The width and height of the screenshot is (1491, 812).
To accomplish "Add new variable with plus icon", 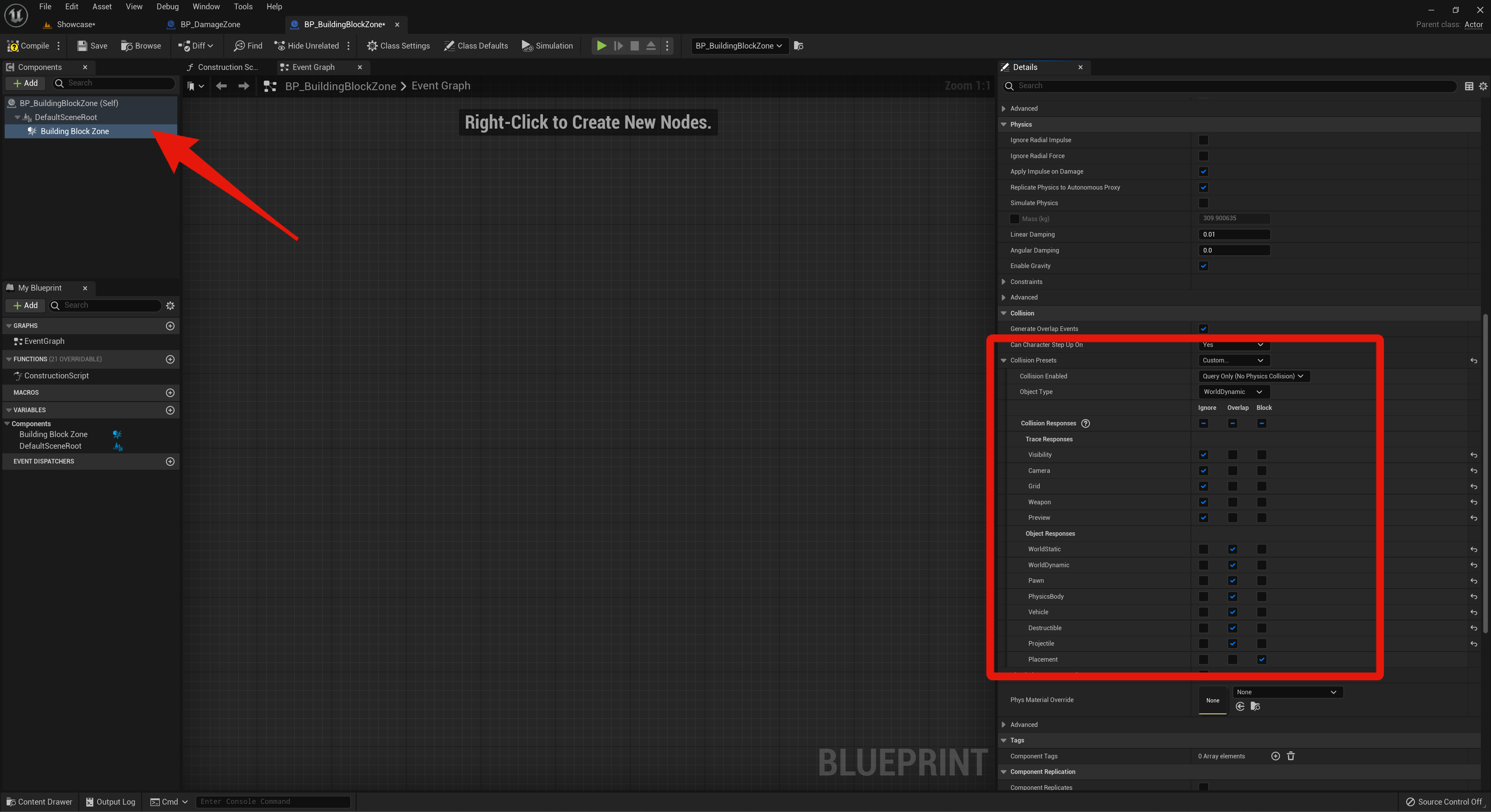I will pyautogui.click(x=170, y=410).
